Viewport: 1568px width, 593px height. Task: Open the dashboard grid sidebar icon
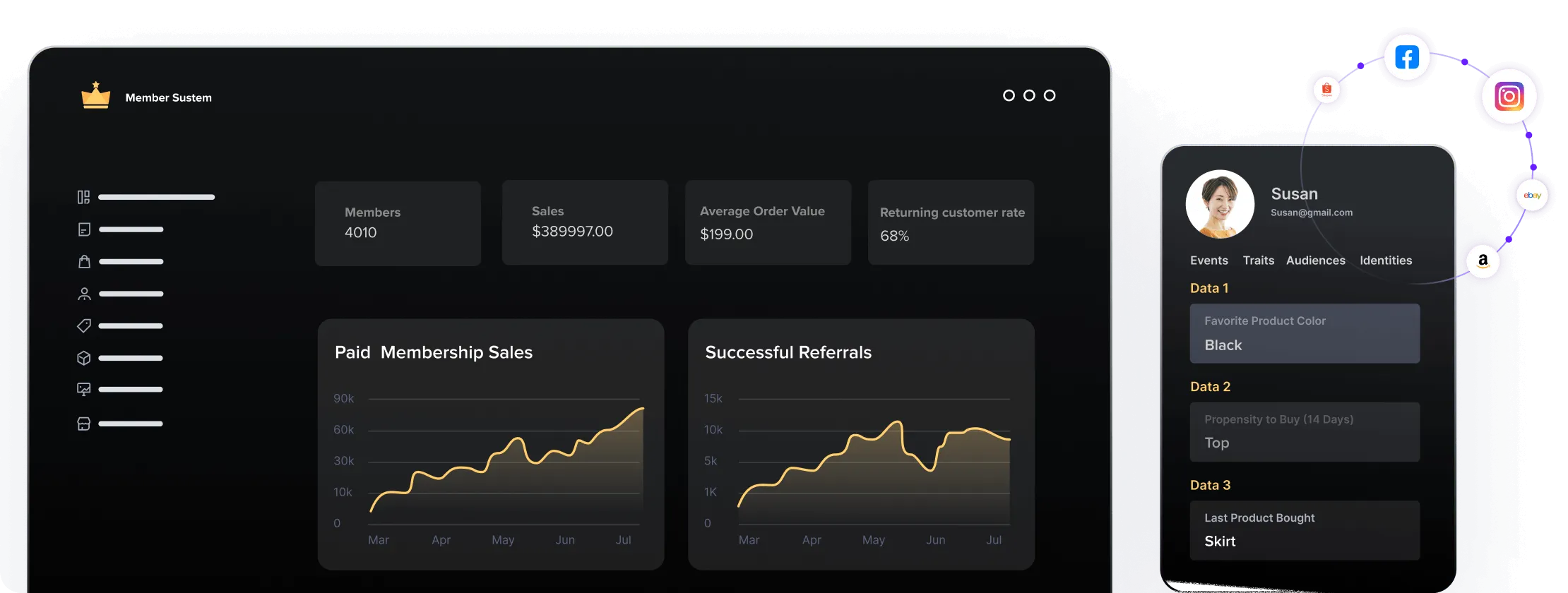tap(83, 197)
